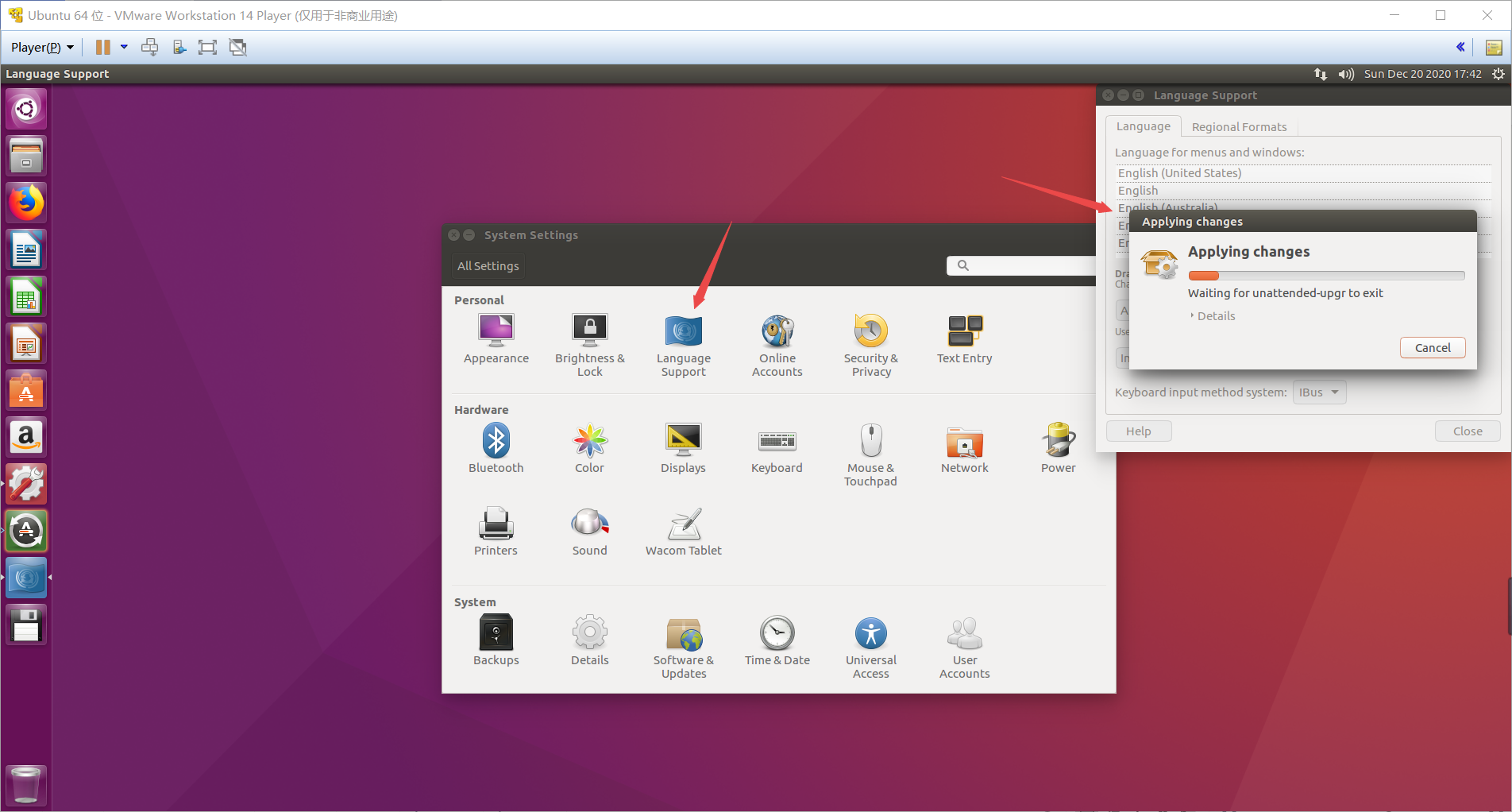Enter VMware full screen mode
Image resolution: width=1512 pixels, height=812 pixels.
pyautogui.click(x=207, y=48)
